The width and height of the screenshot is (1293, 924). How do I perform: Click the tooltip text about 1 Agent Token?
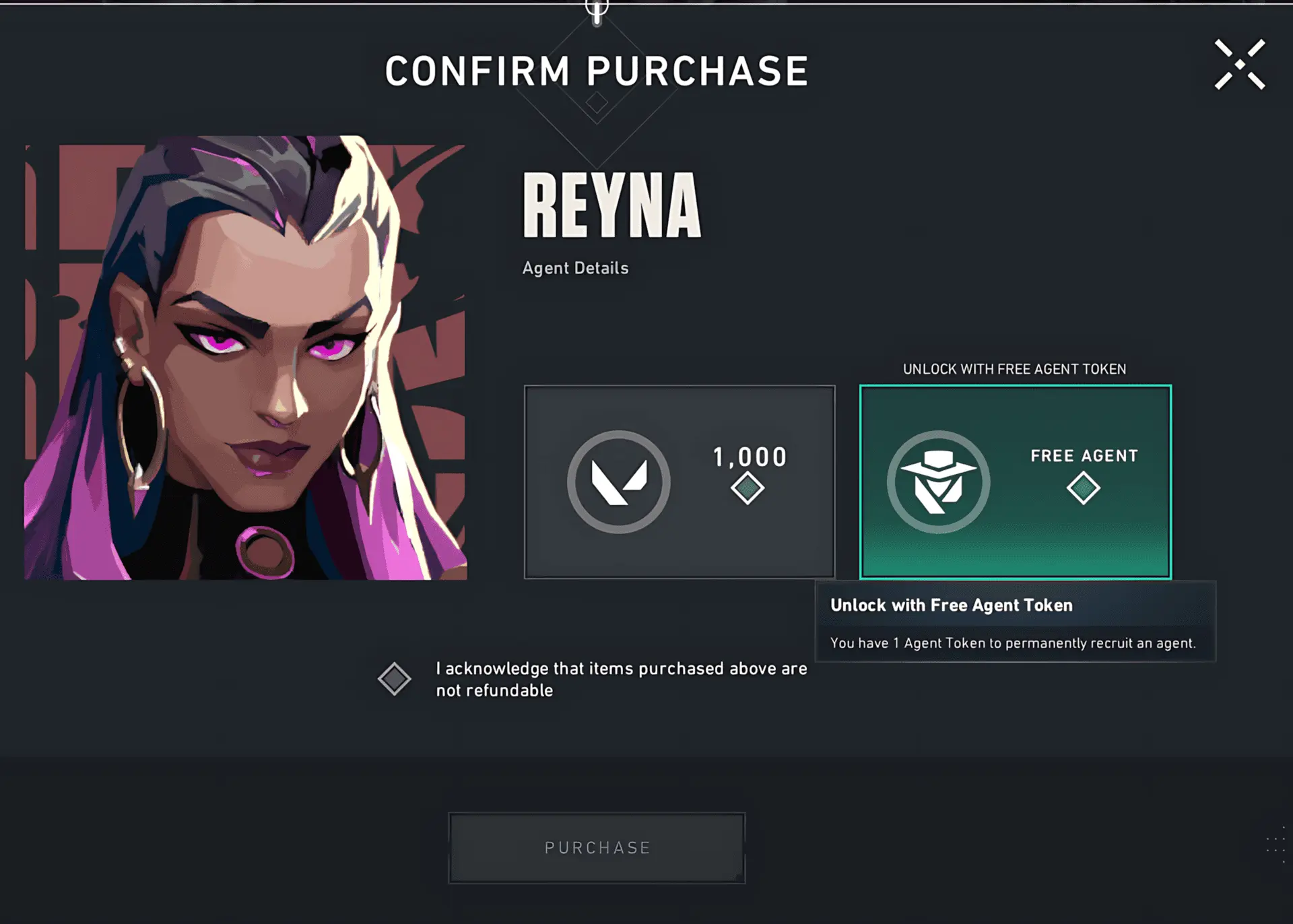coord(1012,643)
